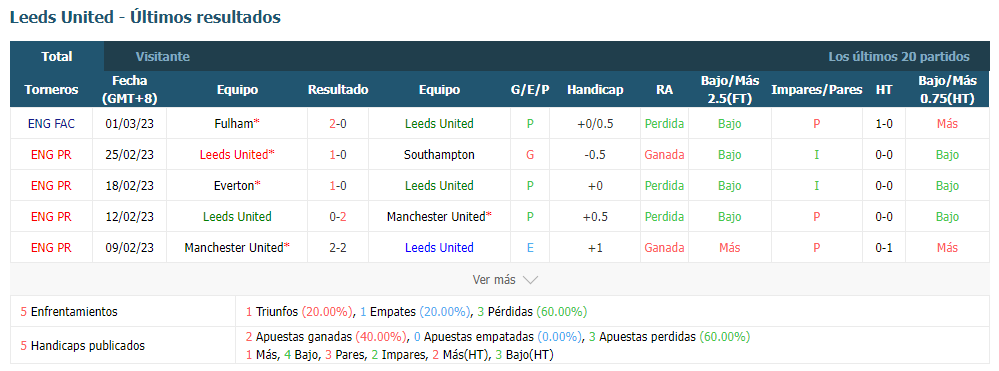Click the 0-2 result in the 12/02/23 row
The height and width of the screenshot is (371, 999).
click(x=338, y=217)
